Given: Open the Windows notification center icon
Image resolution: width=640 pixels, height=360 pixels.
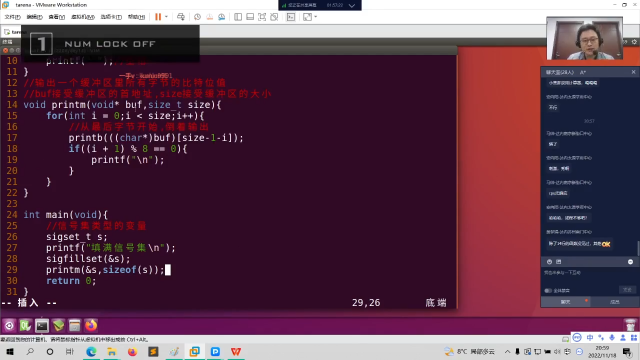Looking at the screenshot, I should (627, 351).
